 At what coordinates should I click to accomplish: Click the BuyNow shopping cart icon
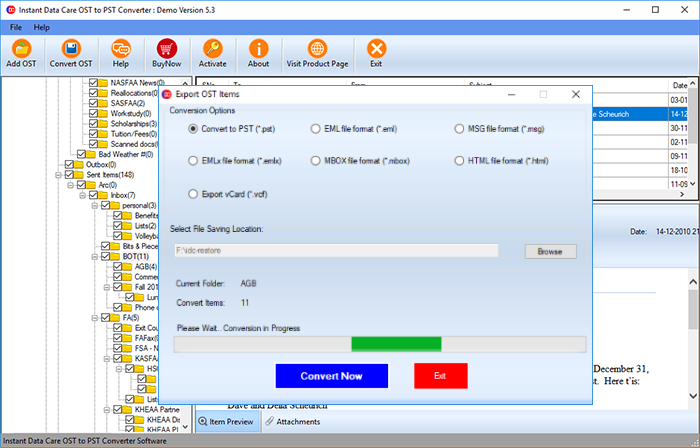(167, 48)
